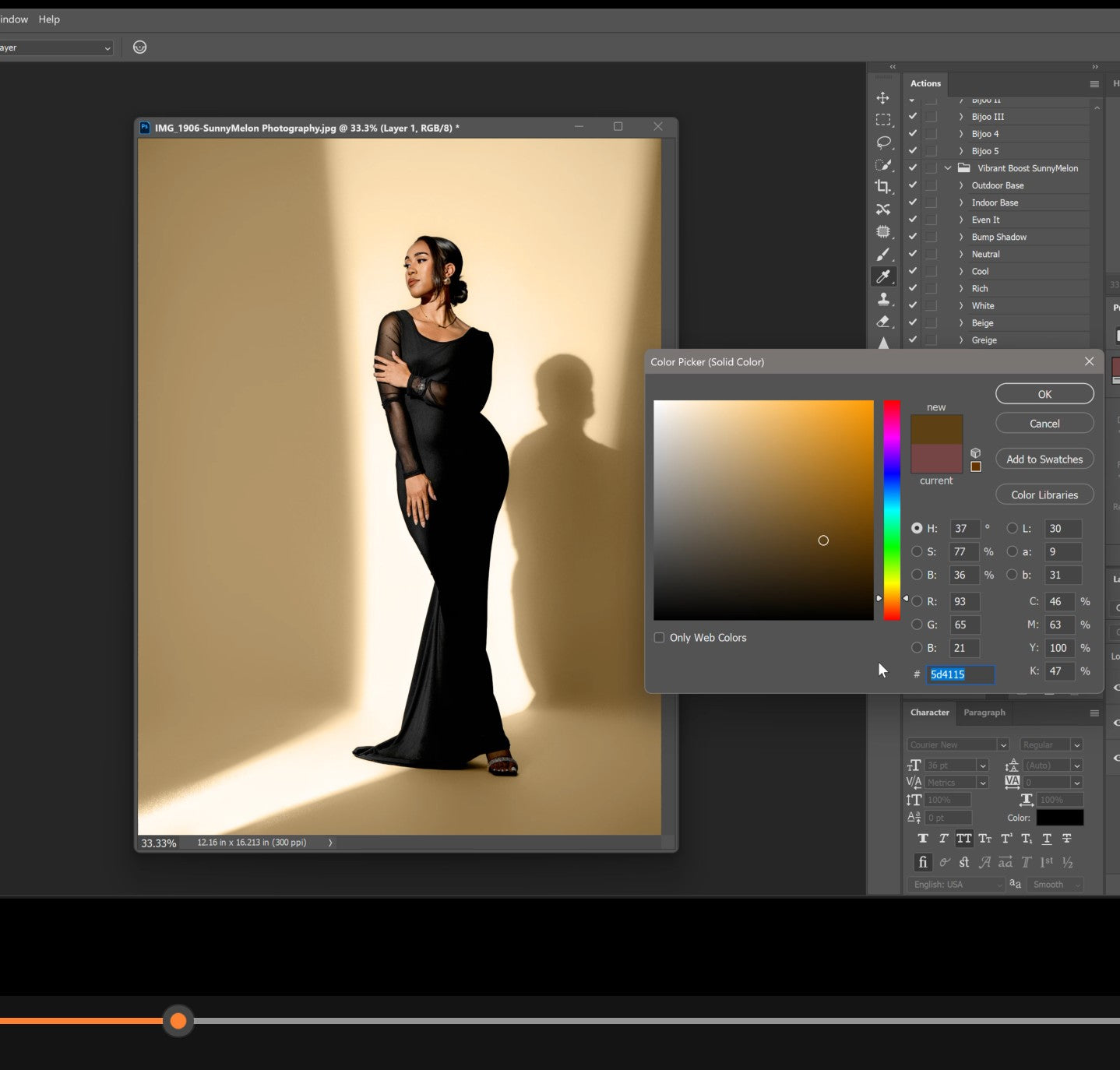Click the Add to Swatches button

tap(1044, 459)
